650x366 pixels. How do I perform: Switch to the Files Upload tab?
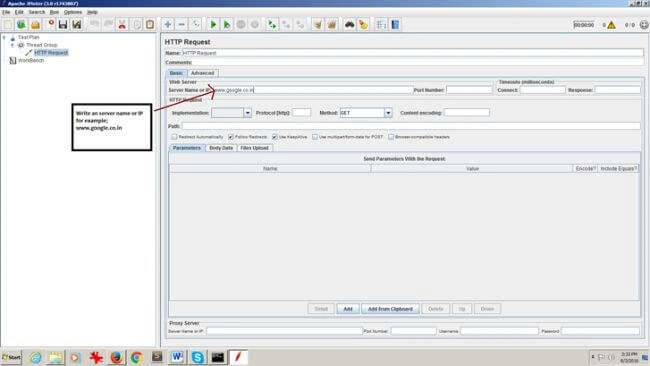[x=255, y=148]
